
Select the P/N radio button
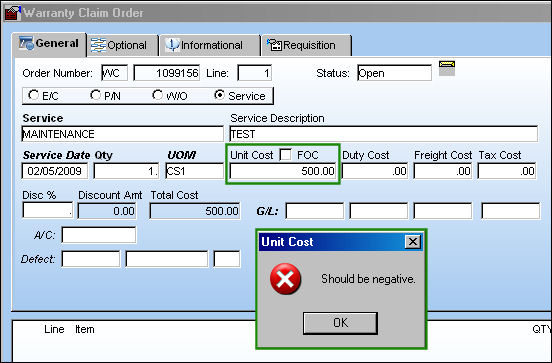pyautogui.click(x=95, y=95)
